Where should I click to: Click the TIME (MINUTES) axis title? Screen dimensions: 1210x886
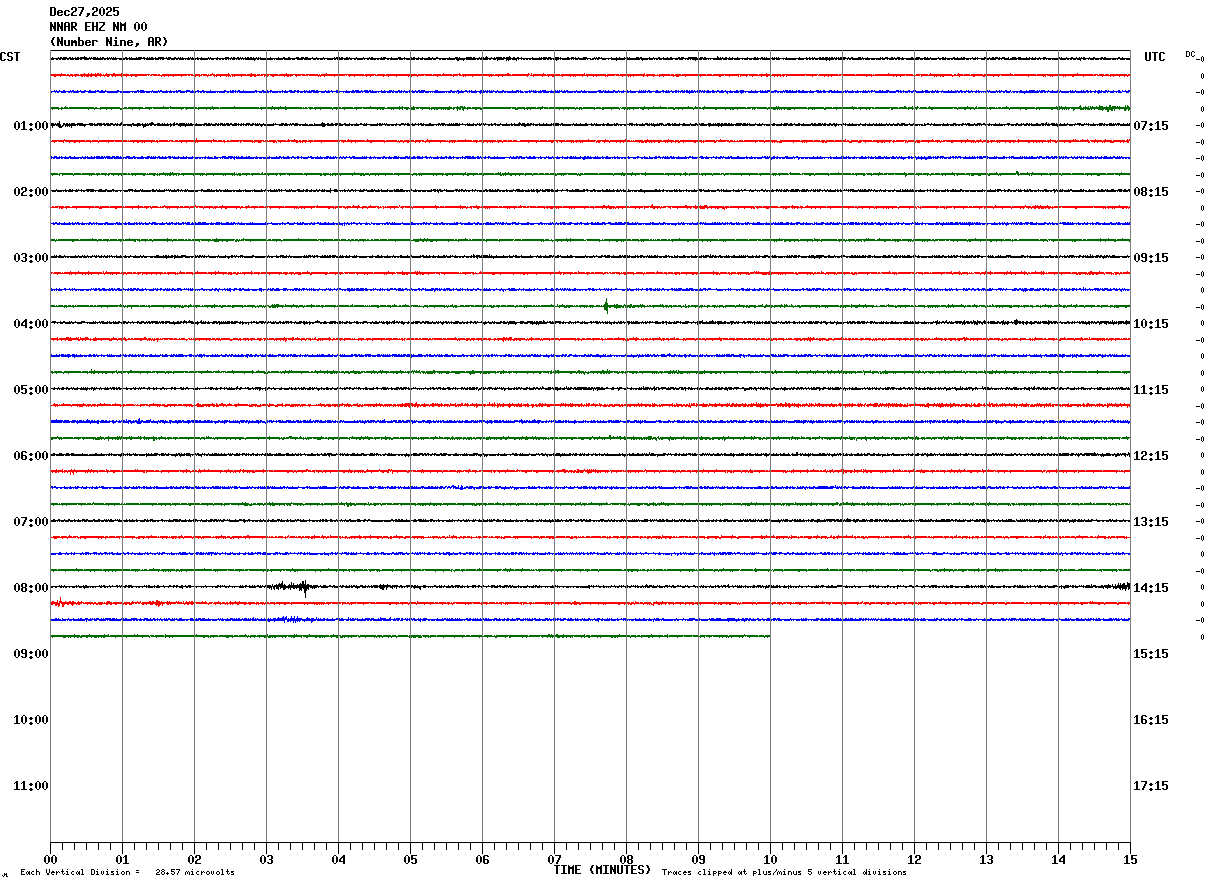(602, 870)
